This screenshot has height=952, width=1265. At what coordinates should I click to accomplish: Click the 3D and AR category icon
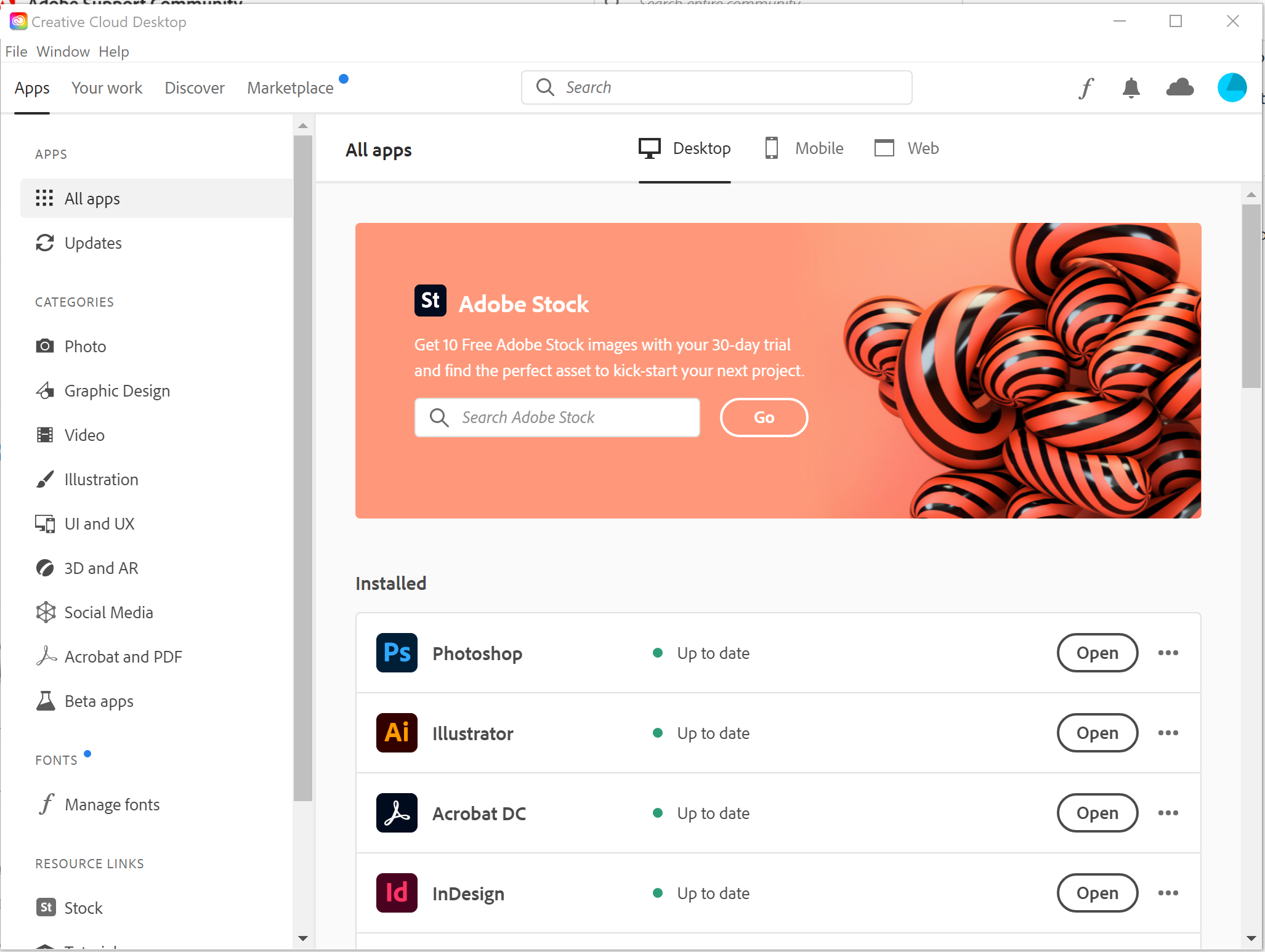(45, 568)
